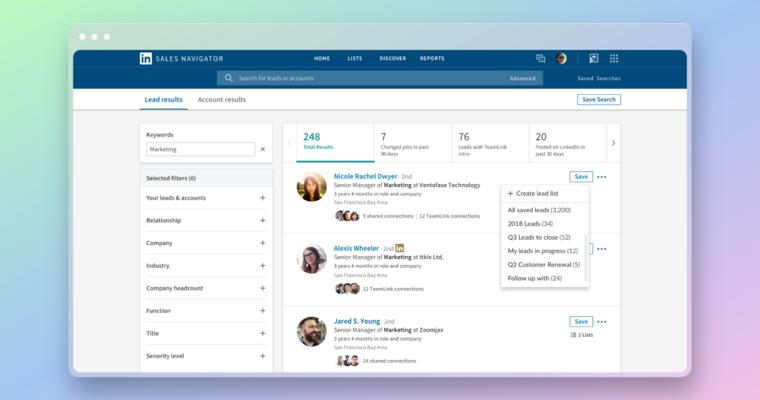Click the Save Search button
This screenshot has width=760, height=400.
coord(598,100)
